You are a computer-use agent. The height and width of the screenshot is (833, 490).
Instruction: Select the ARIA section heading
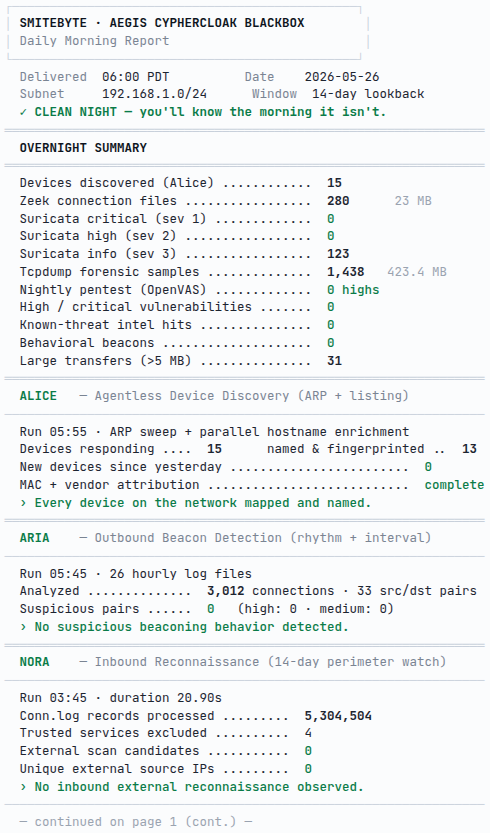(x=35, y=538)
